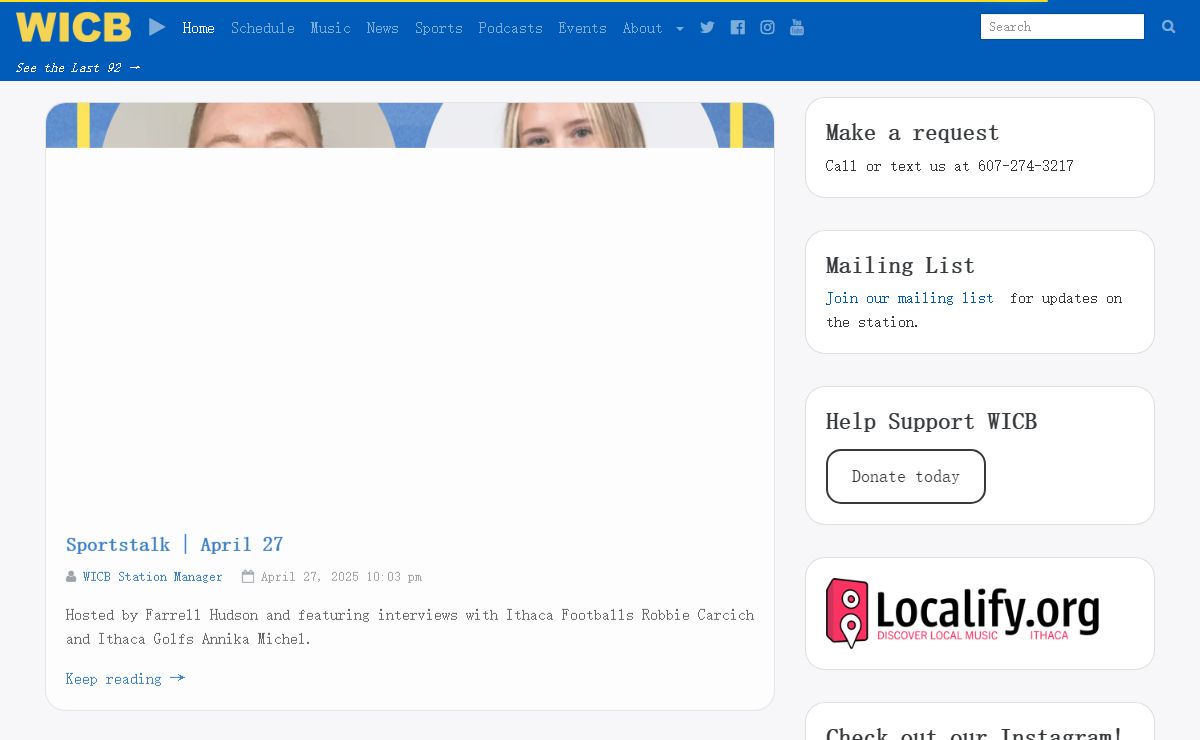Focus the Search input field
This screenshot has width=1200, height=740.
click(1062, 27)
